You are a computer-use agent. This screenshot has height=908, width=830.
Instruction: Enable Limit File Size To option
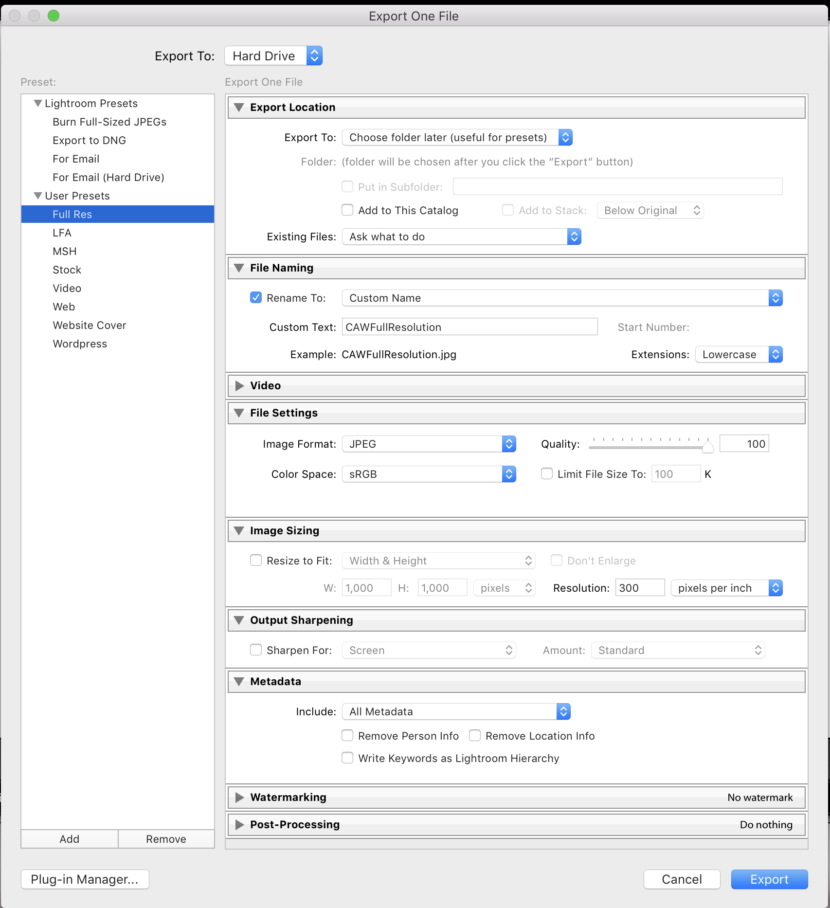click(x=546, y=473)
